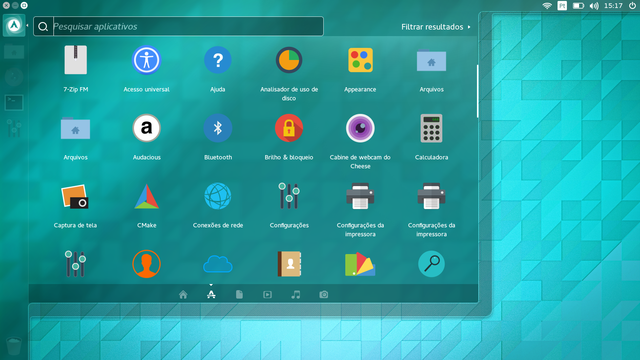Launch the Audacious music player
The image size is (640, 360).
pyautogui.click(x=147, y=128)
